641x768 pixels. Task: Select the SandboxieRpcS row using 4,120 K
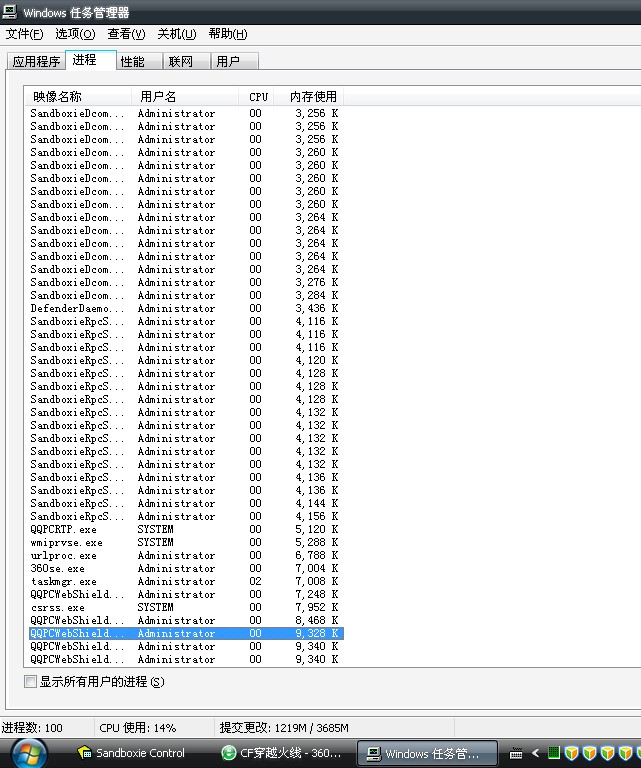(186, 360)
